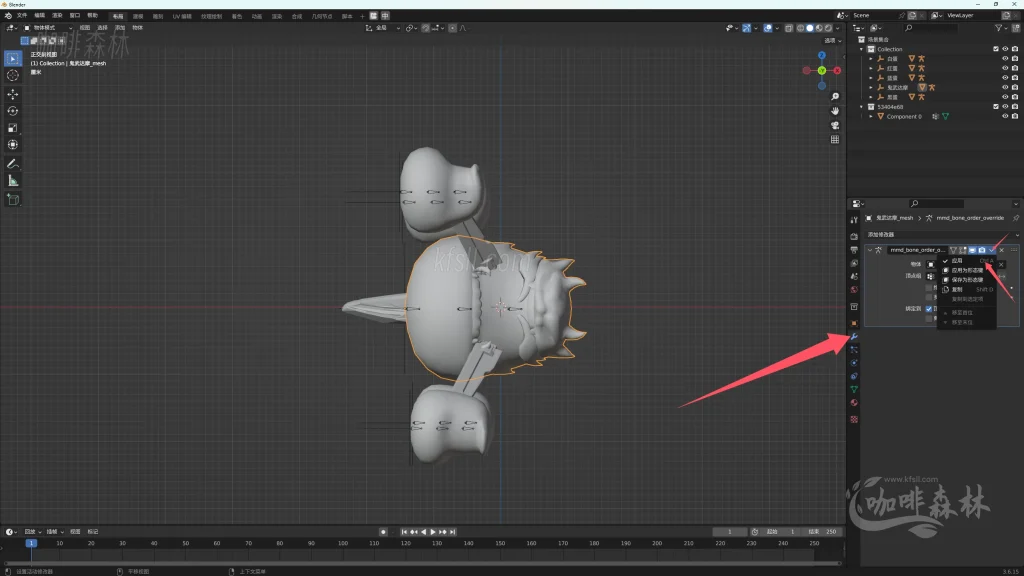Activate the Annotate pencil tool
Viewport: 1024px width, 576px height.
[13, 163]
